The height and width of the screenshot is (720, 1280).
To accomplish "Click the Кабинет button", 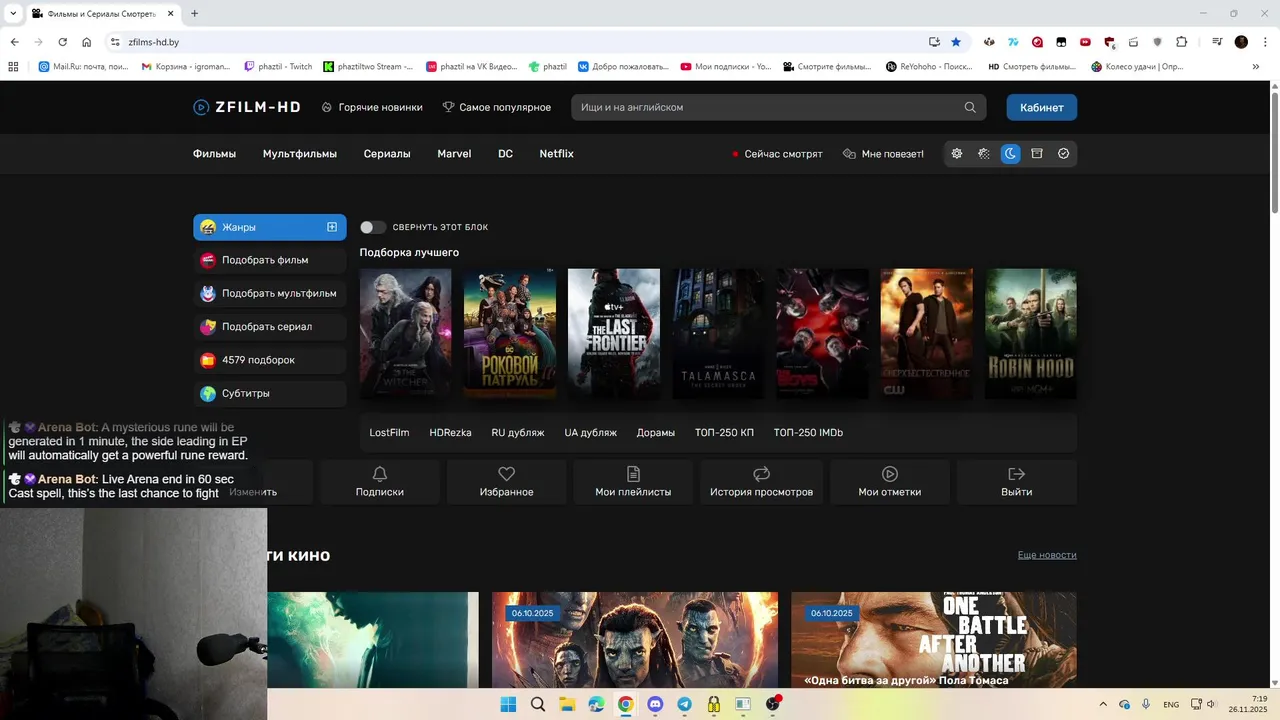I will 1042,107.
